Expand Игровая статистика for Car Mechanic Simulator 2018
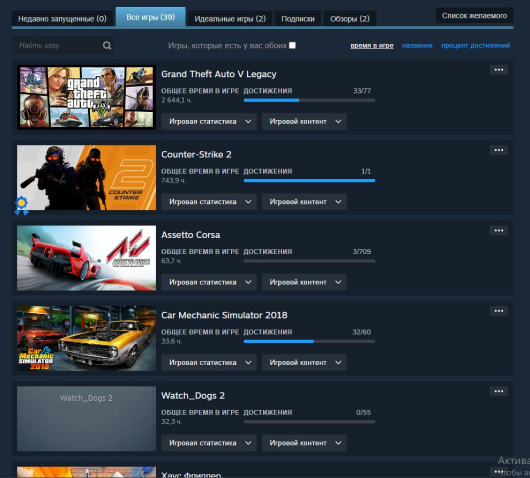Viewport: 530px width, 478px height. coord(209,363)
